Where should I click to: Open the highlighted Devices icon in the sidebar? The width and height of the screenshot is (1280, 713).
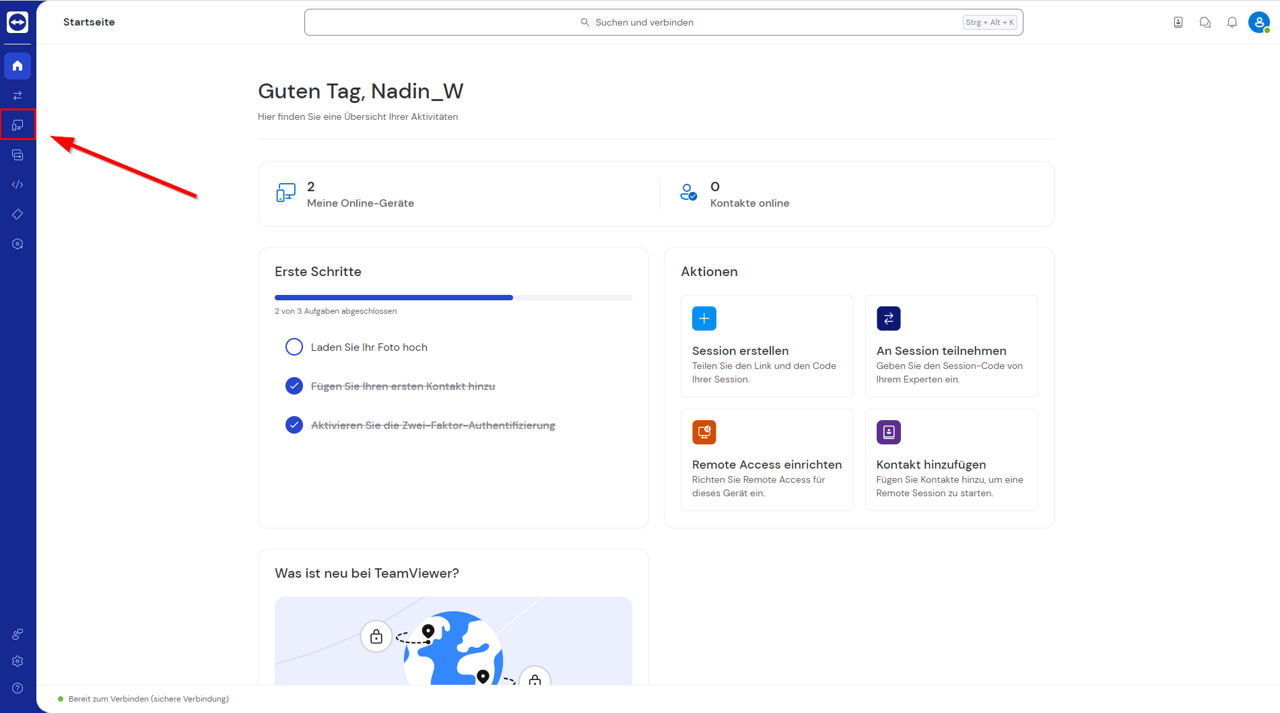click(x=17, y=125)
